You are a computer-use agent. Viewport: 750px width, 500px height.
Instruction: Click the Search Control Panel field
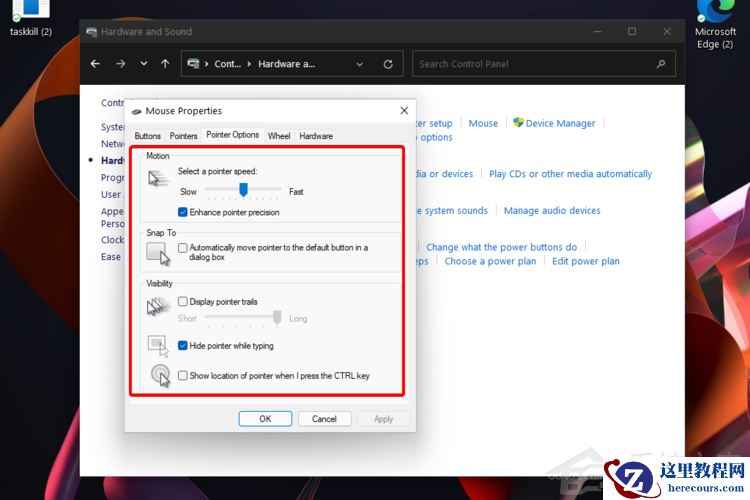pyautogui.click(x=544, y=64)
